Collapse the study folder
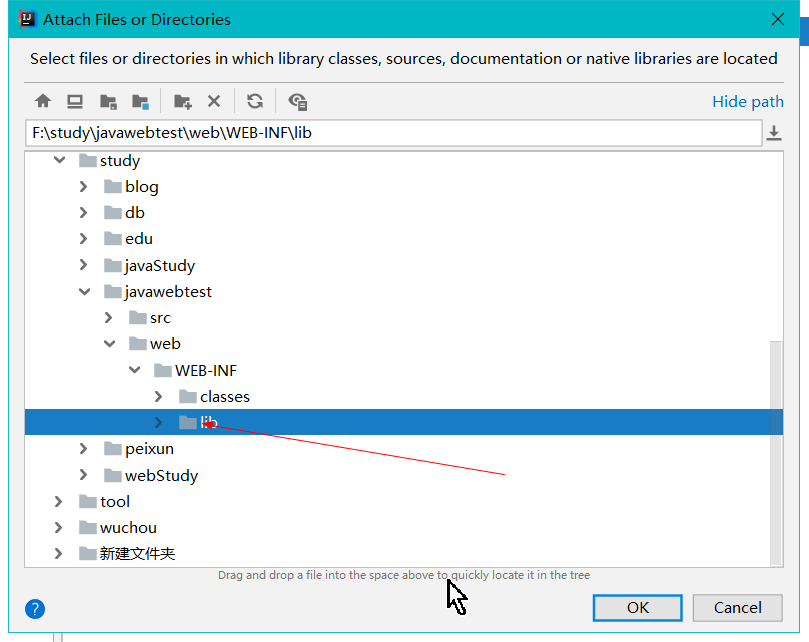809x642 pixels. pyautogui.click(x=59, y=160)
